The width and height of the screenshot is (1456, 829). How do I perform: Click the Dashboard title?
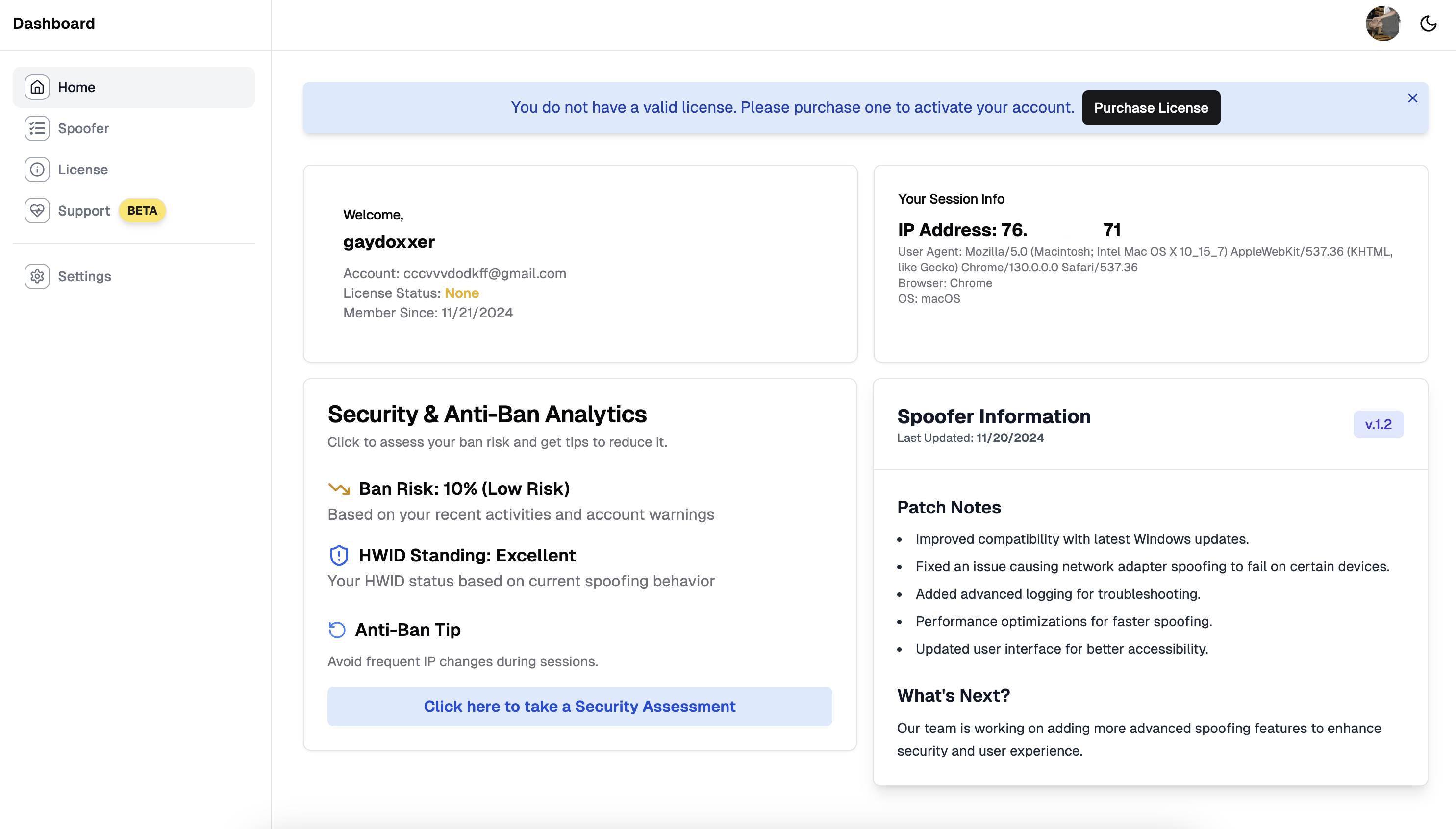(54, 24)
